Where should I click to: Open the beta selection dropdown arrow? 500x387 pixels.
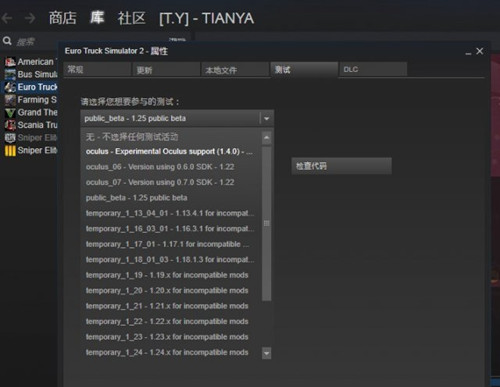tap(266, 119)
